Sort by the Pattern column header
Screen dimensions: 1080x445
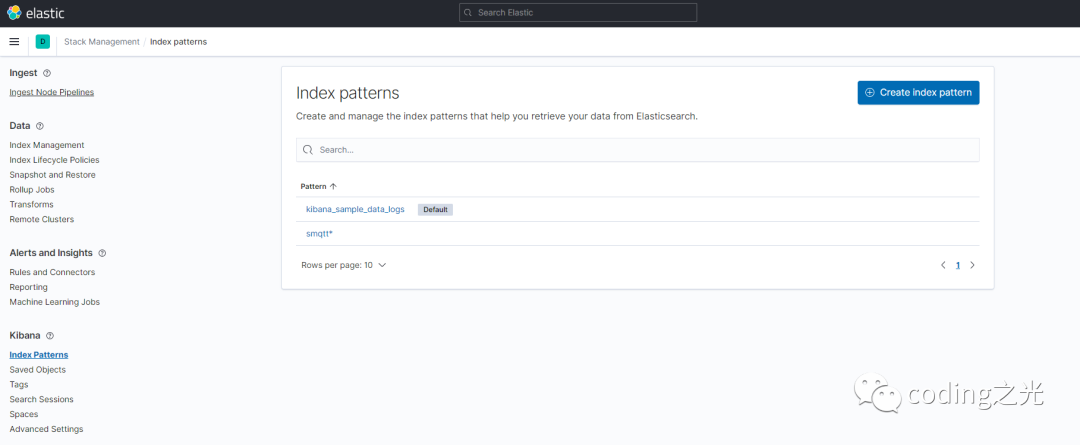pos(319,186)
